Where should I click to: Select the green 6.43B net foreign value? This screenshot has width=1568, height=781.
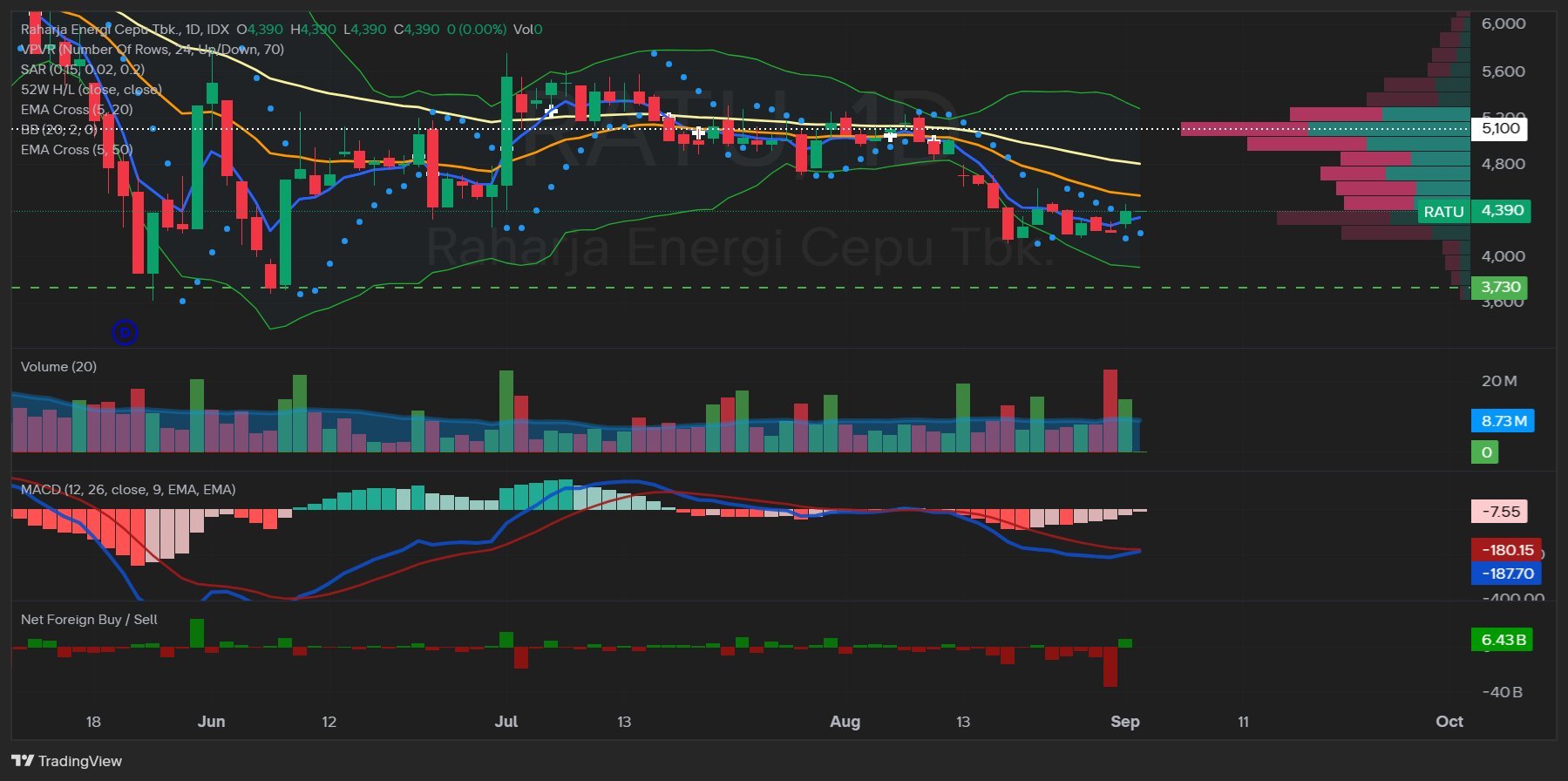point(1503,640)
